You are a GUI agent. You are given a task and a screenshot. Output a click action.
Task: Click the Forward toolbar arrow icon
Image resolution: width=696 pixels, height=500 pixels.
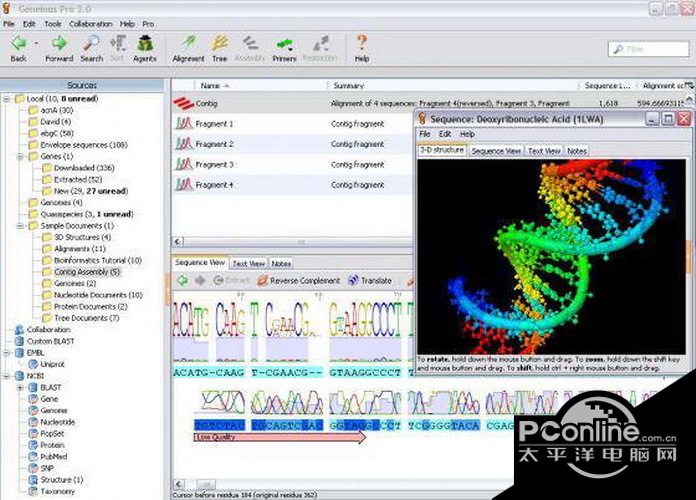click(59, 42)
